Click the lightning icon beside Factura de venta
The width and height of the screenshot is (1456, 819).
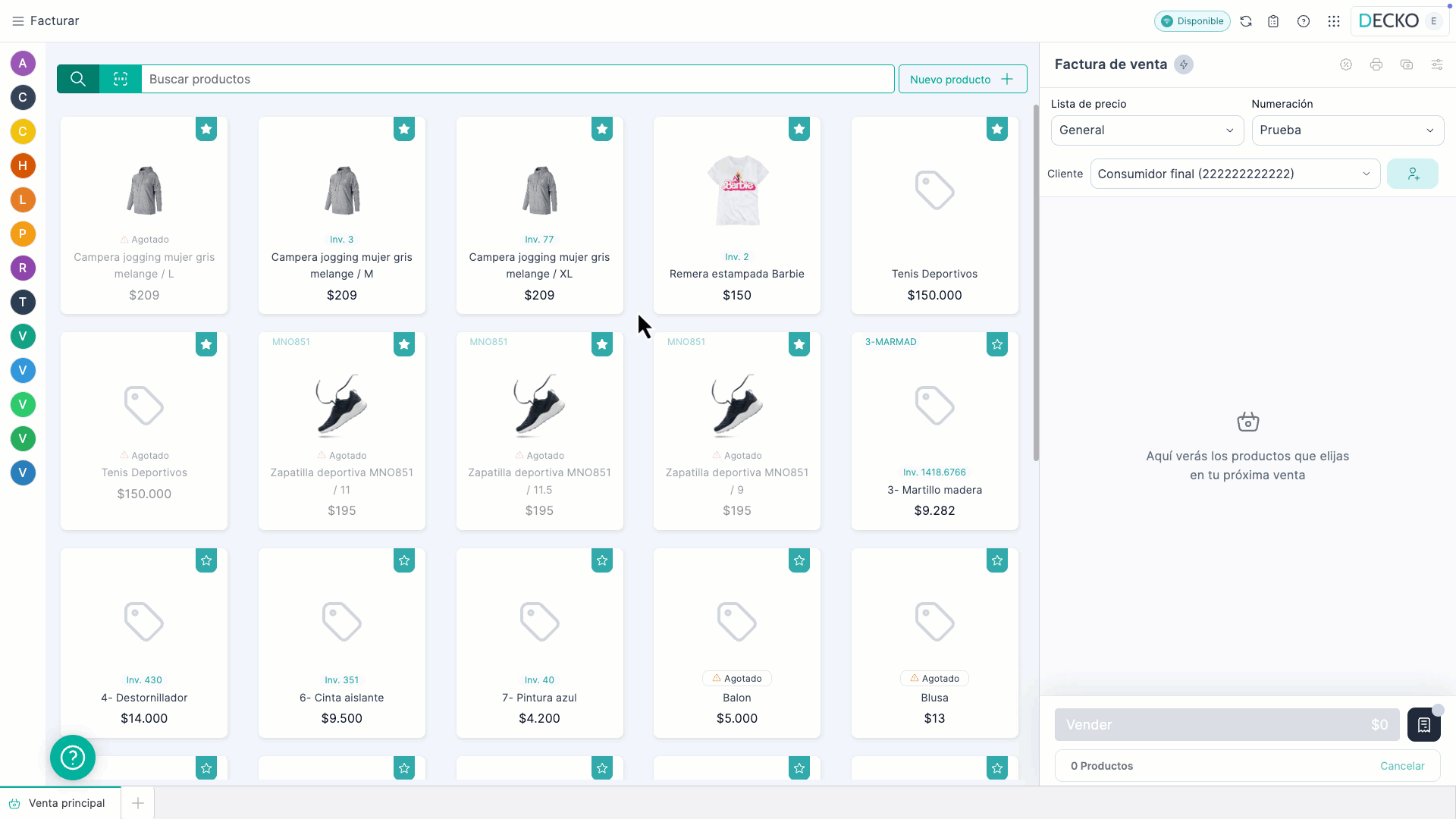point(1184,64)
